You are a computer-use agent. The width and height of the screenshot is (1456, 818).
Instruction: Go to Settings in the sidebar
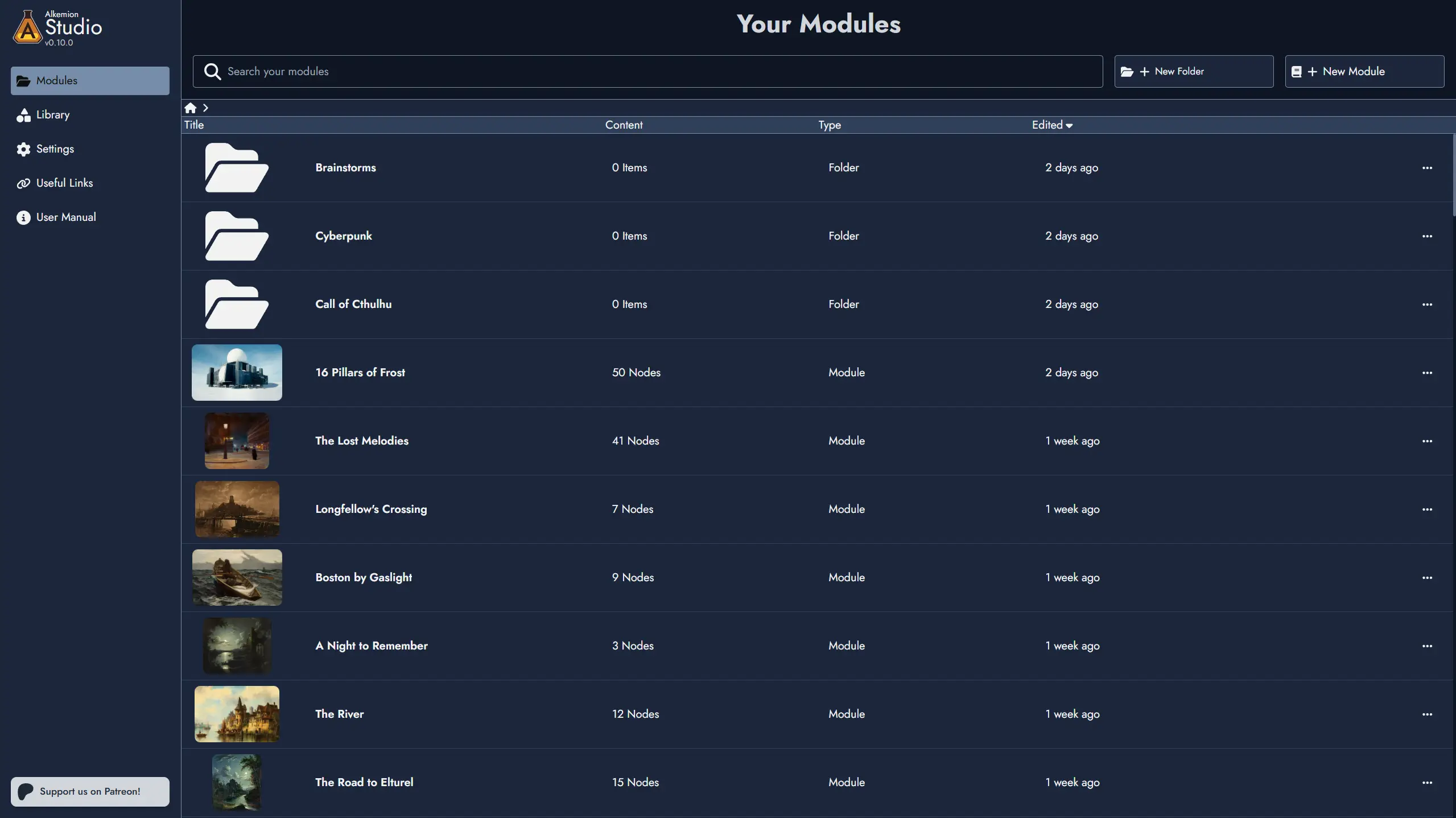[55, 149]
